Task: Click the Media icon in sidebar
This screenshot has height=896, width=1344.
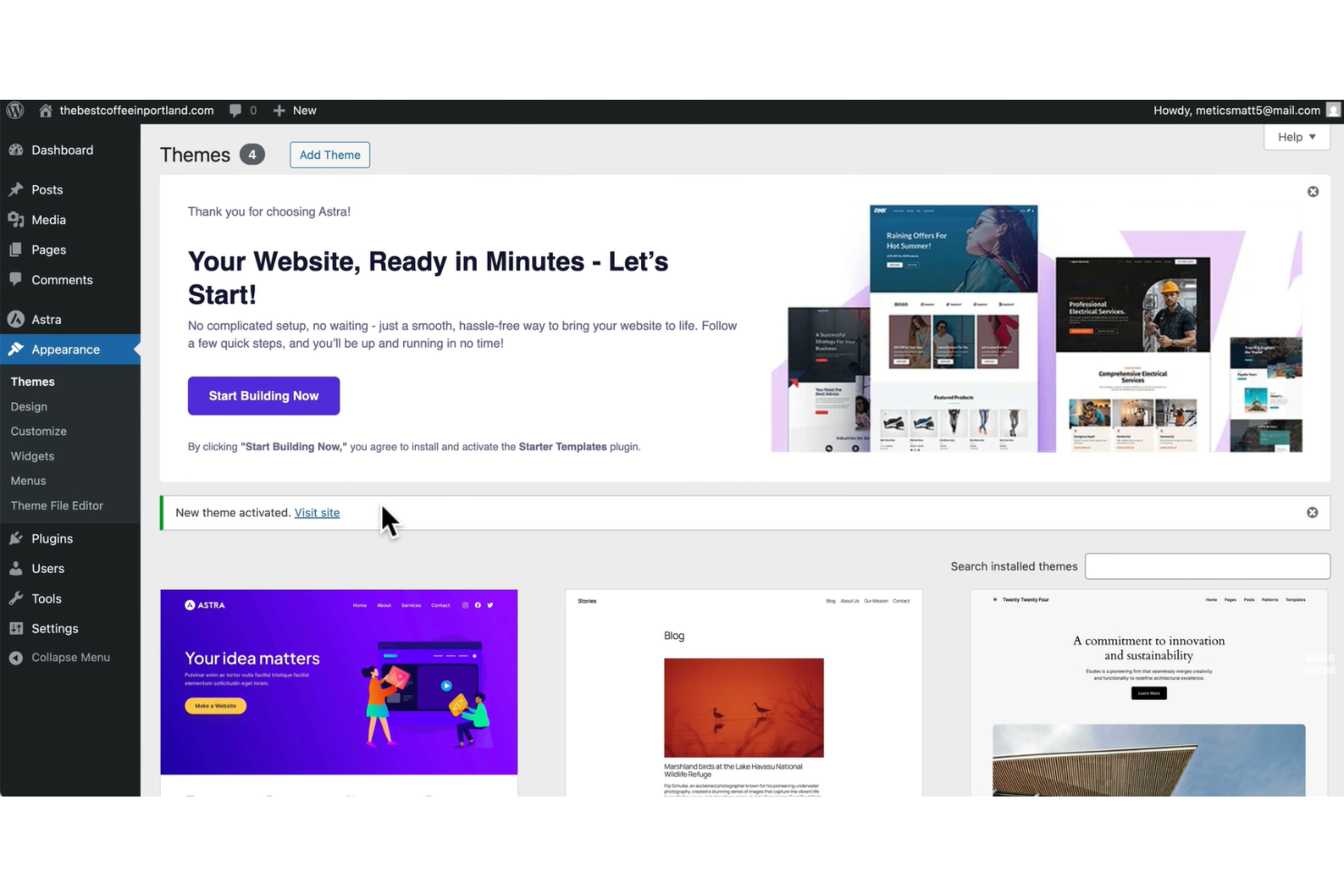Action: (x=15, y=219)
